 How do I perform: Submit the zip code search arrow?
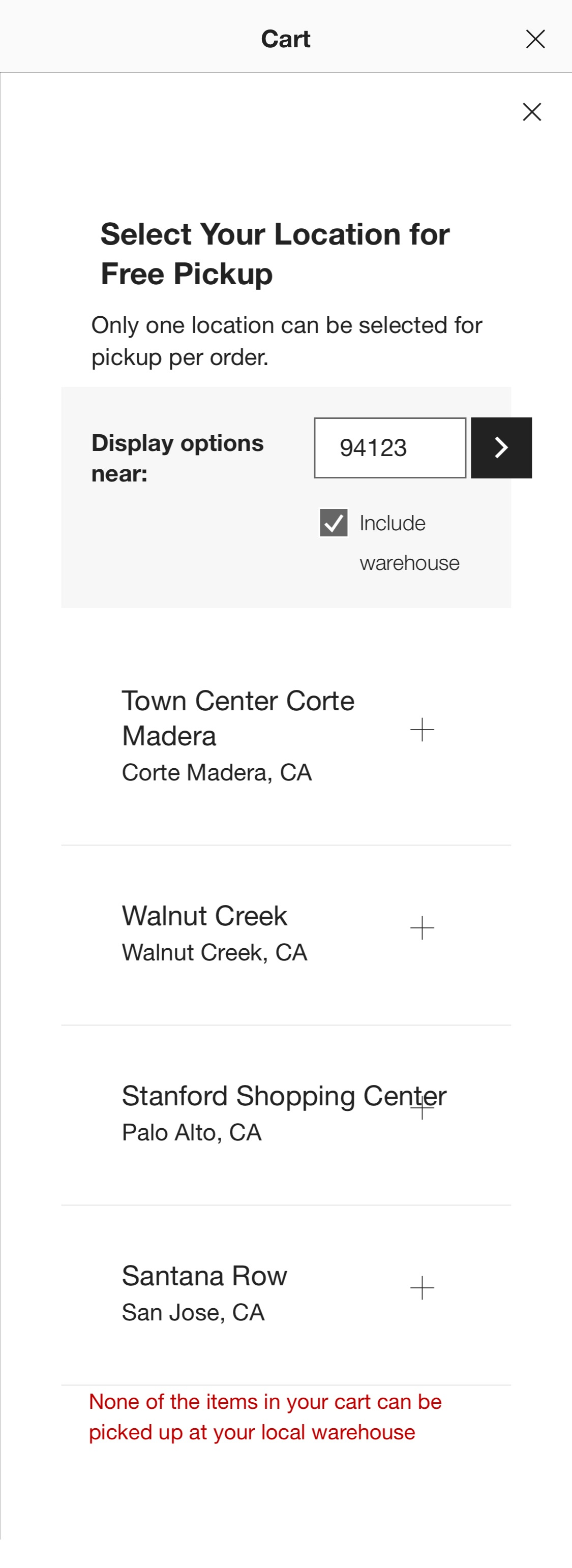(x=501, y=447)
